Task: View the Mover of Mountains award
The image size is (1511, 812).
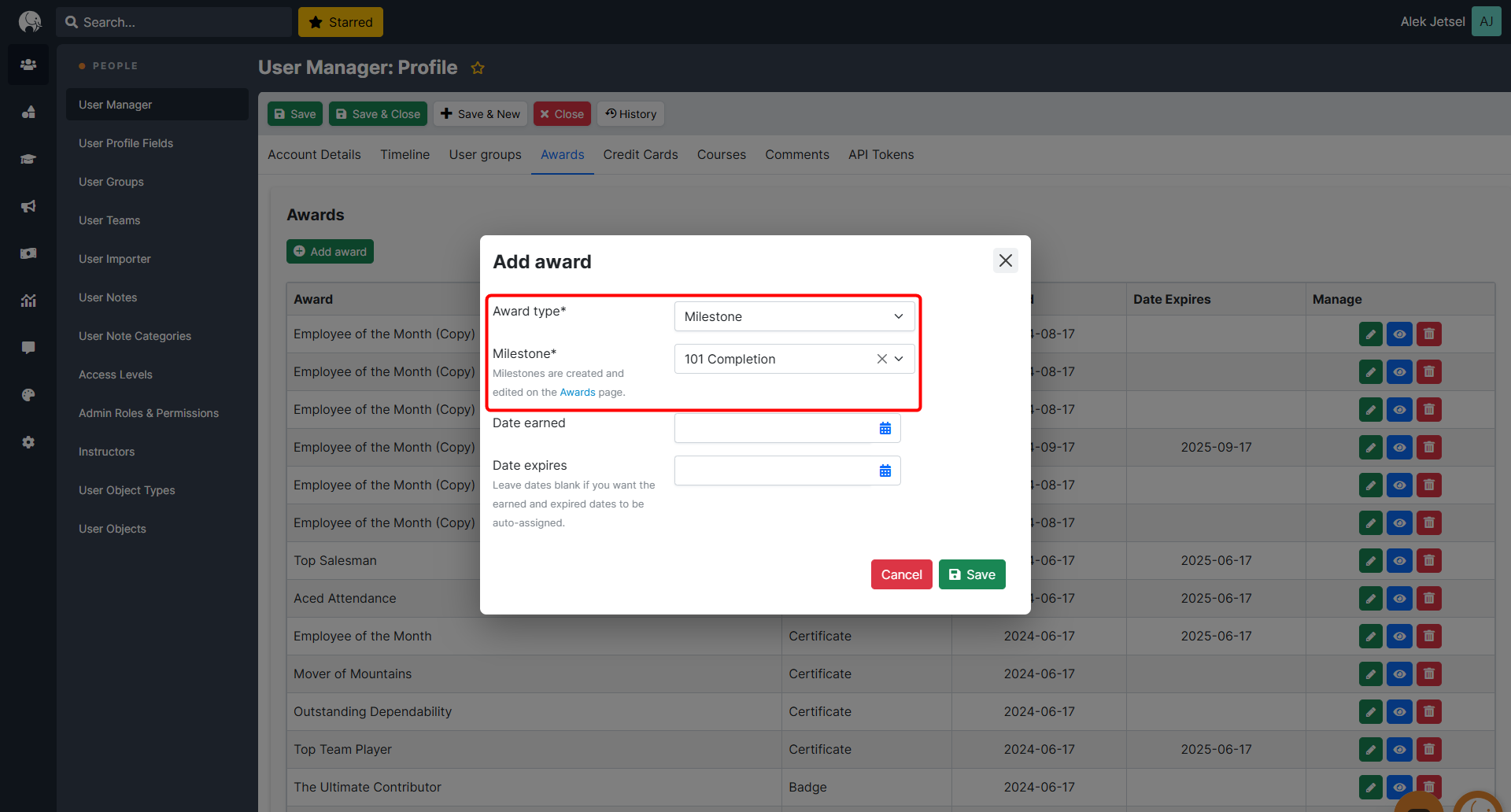Action: tap(1398, 674)
